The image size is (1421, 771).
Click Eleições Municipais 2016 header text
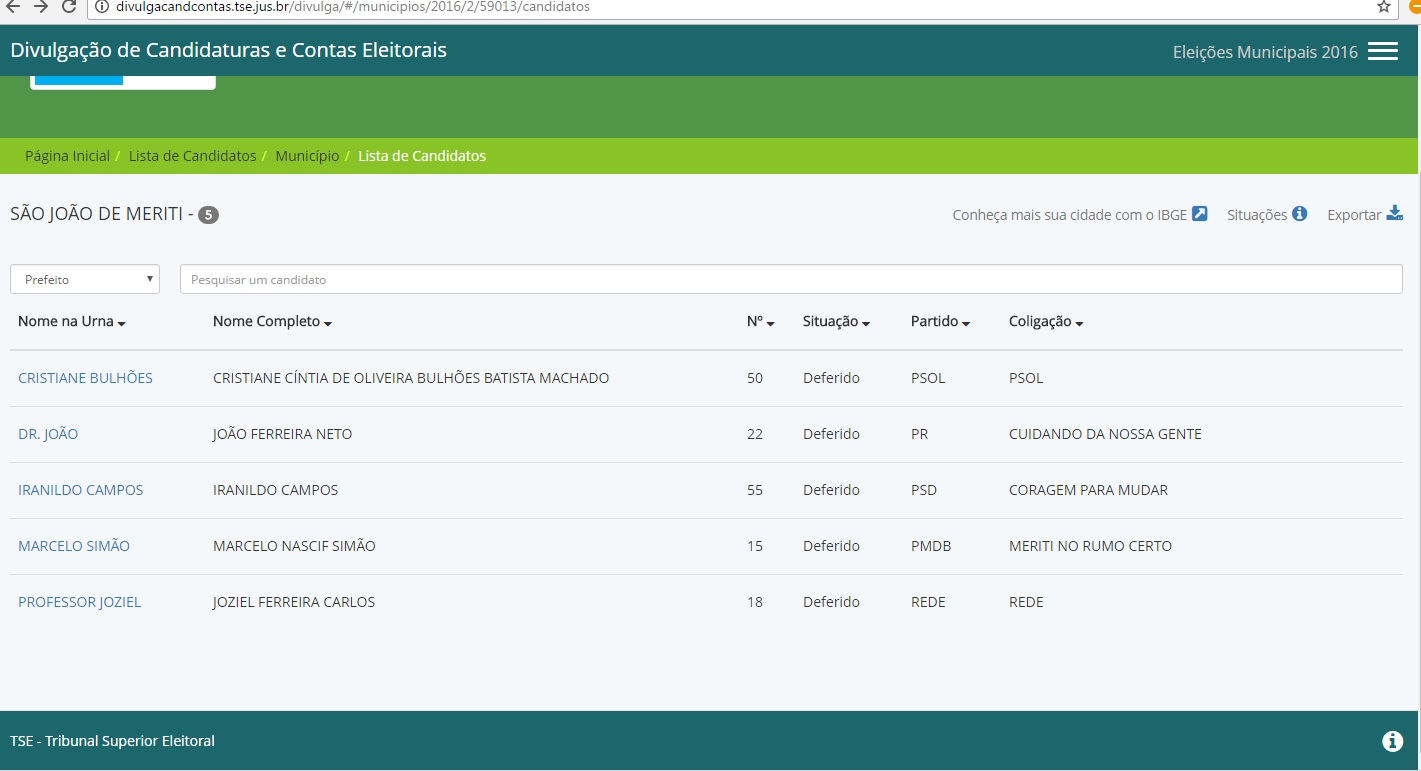coord(1265,52)
